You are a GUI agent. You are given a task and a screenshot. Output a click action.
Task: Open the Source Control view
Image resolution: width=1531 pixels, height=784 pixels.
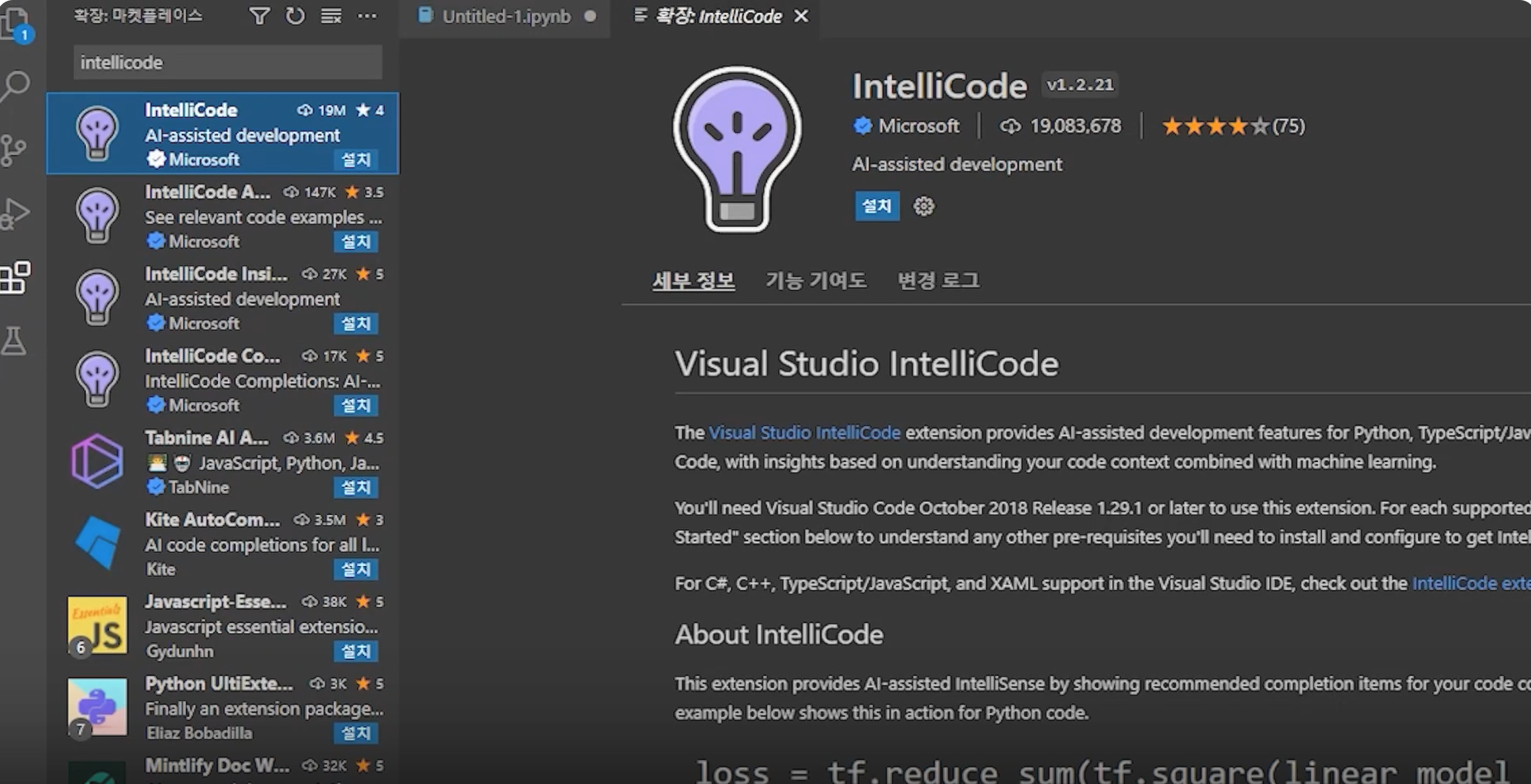tap(13, 150)
